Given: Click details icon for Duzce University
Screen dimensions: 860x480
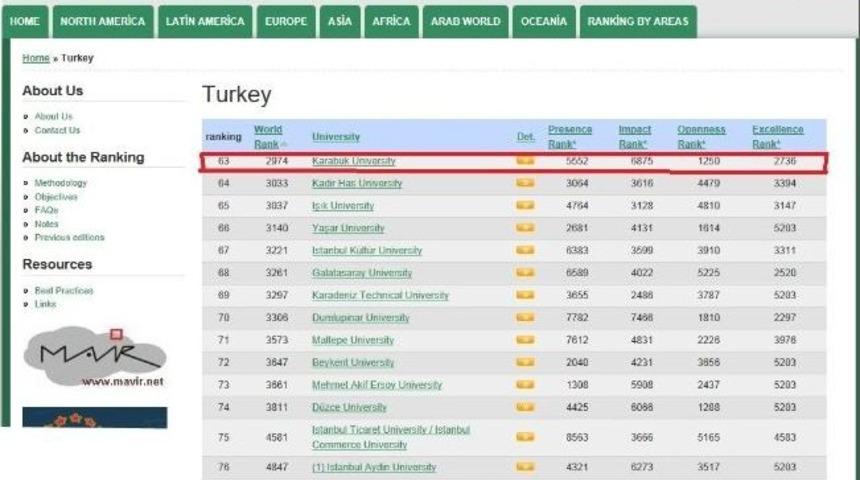Looking at the screenshot, I should (525, 407).
